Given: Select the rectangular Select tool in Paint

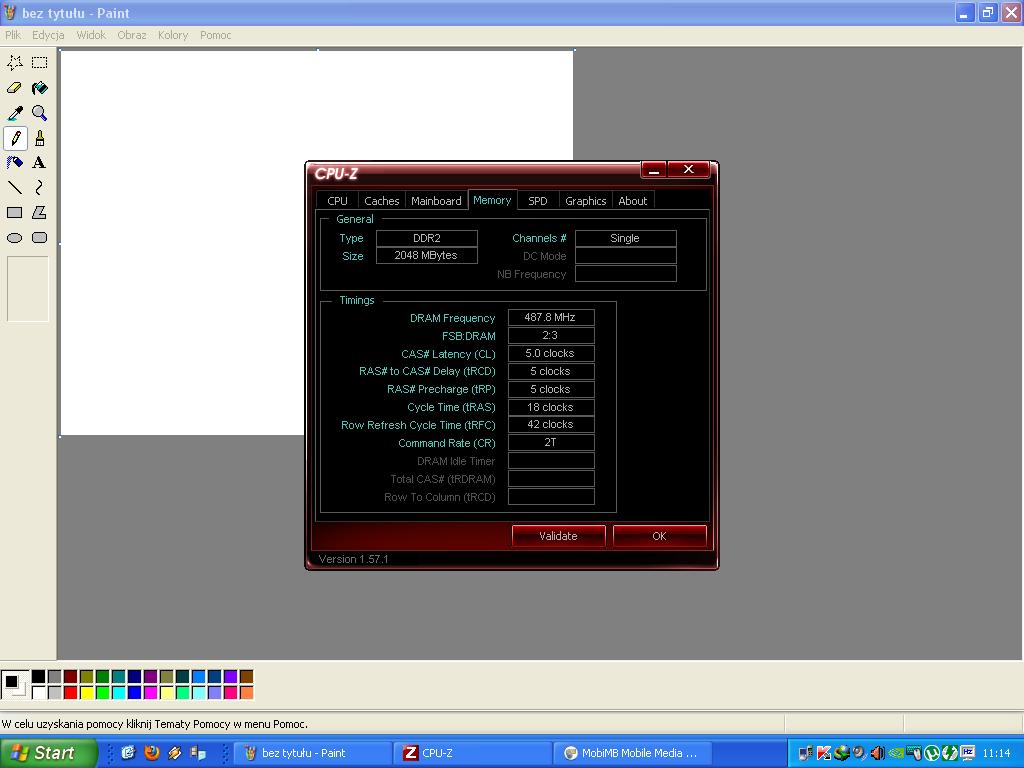Looking at the screenshot, I should point(40,63).
